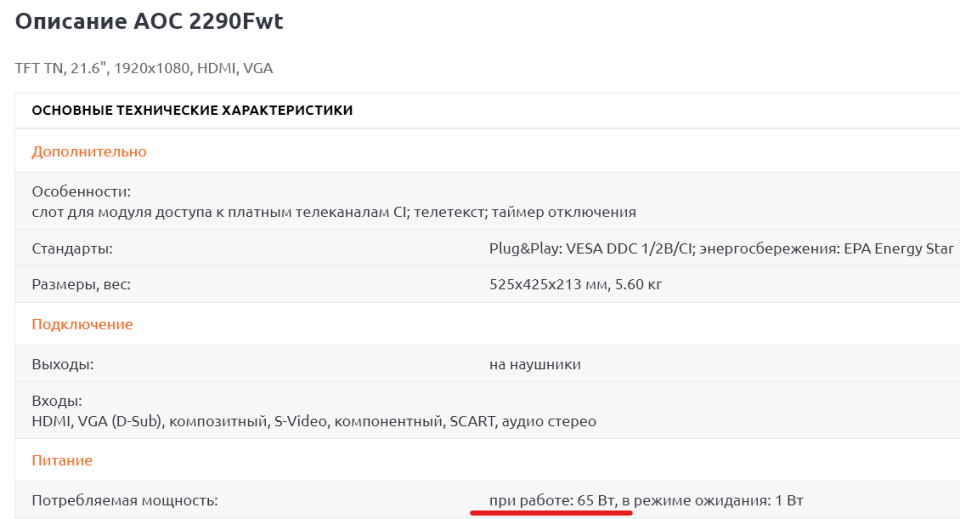The width and height of the screenshot is (960, 519).
Task: Click the red underline beneath the power value
Action: [x=551, y=513]
